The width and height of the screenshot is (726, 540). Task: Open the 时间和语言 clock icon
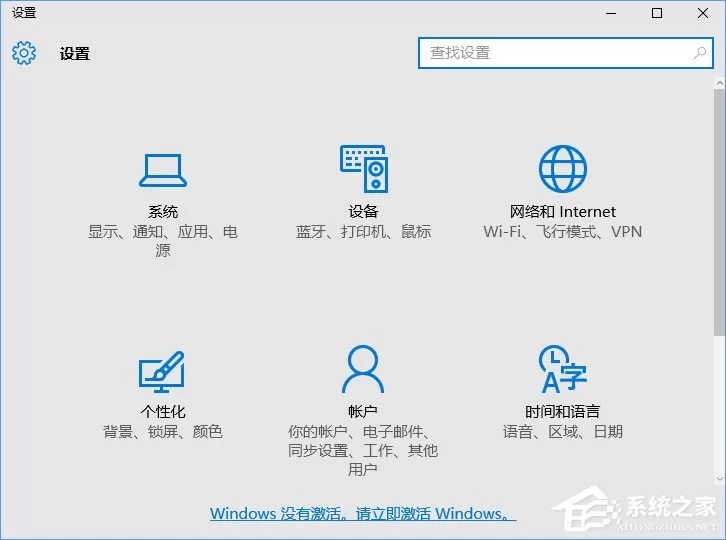(x=563, y=369)
